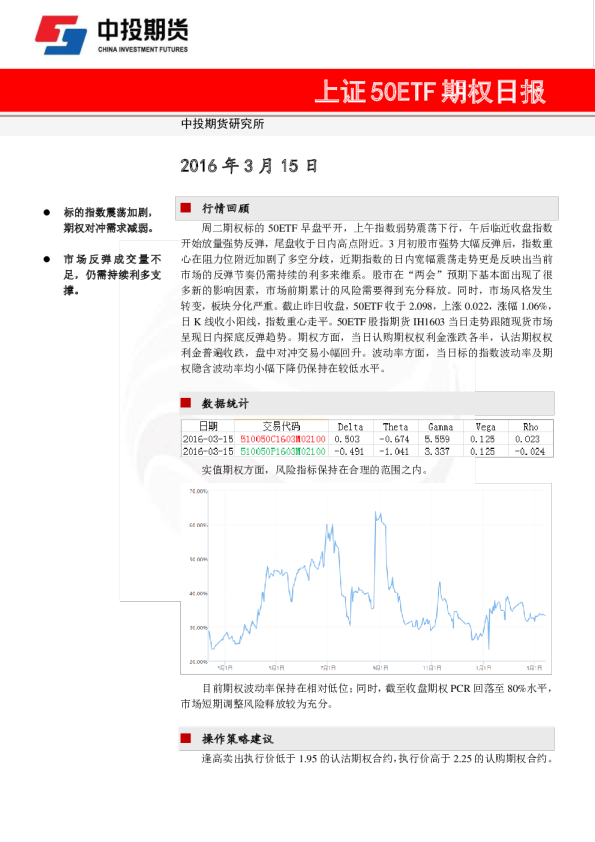The height and width of the screenshot is (842, 595).
Task: Click the Vega column header
Action: (x=485, y=427)
